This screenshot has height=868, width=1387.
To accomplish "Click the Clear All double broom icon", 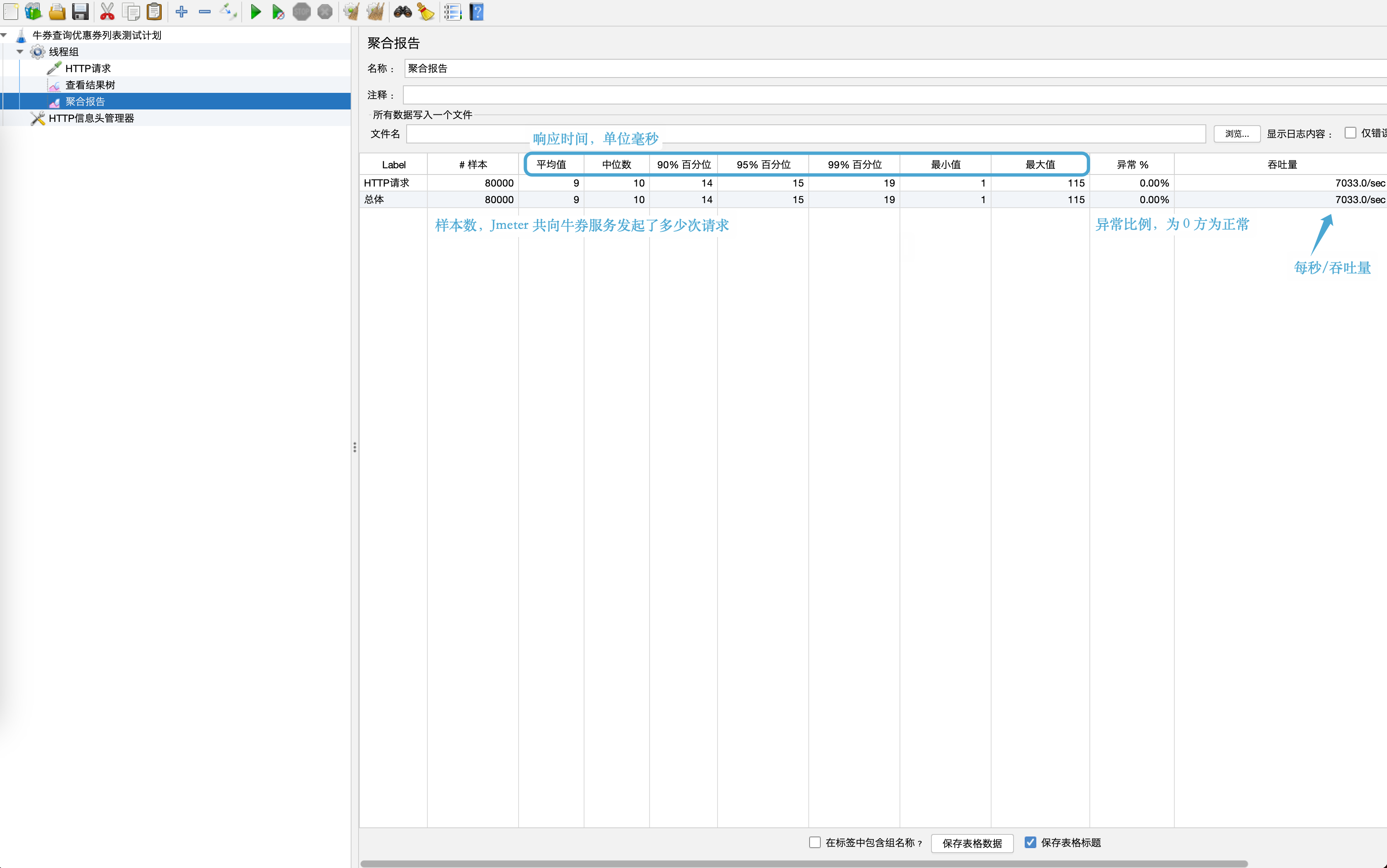I will [376, 12].
